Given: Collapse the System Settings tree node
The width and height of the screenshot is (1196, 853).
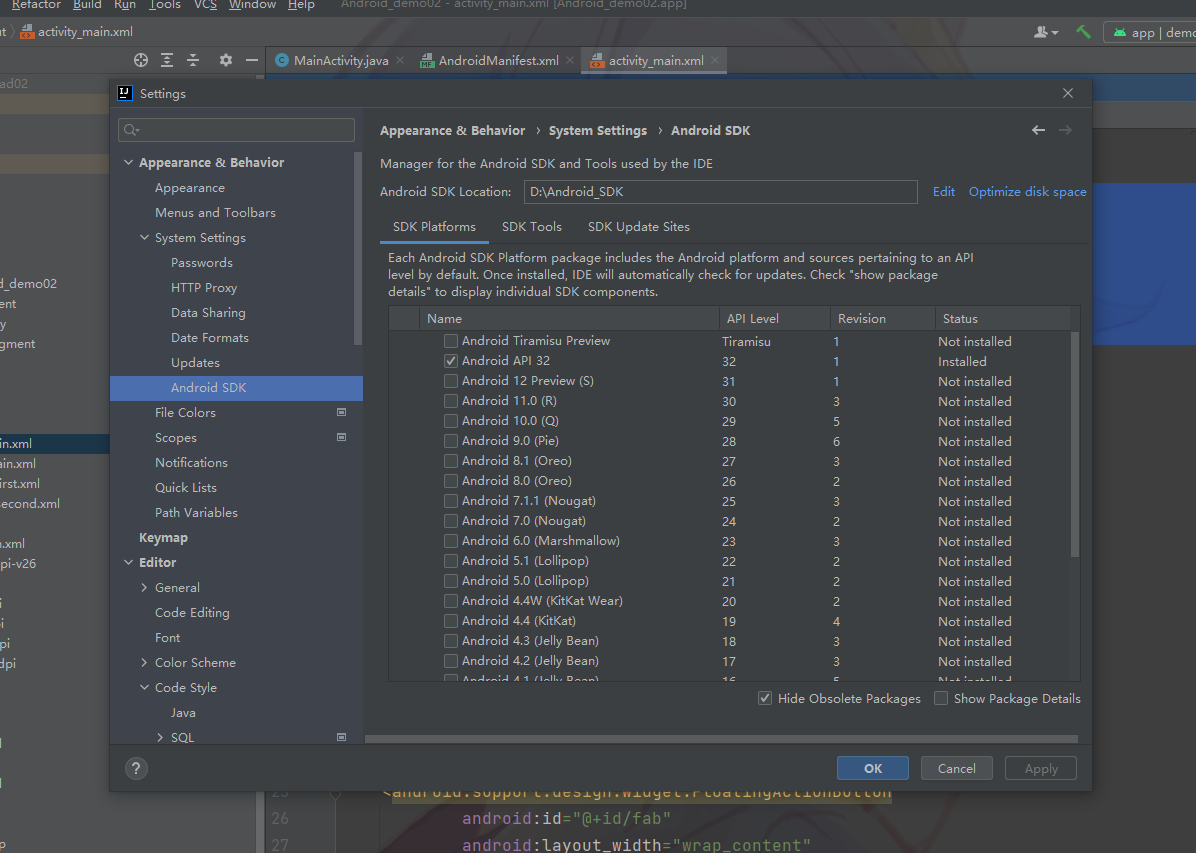Looking at the screenshot, I should (x=144, y=237).
